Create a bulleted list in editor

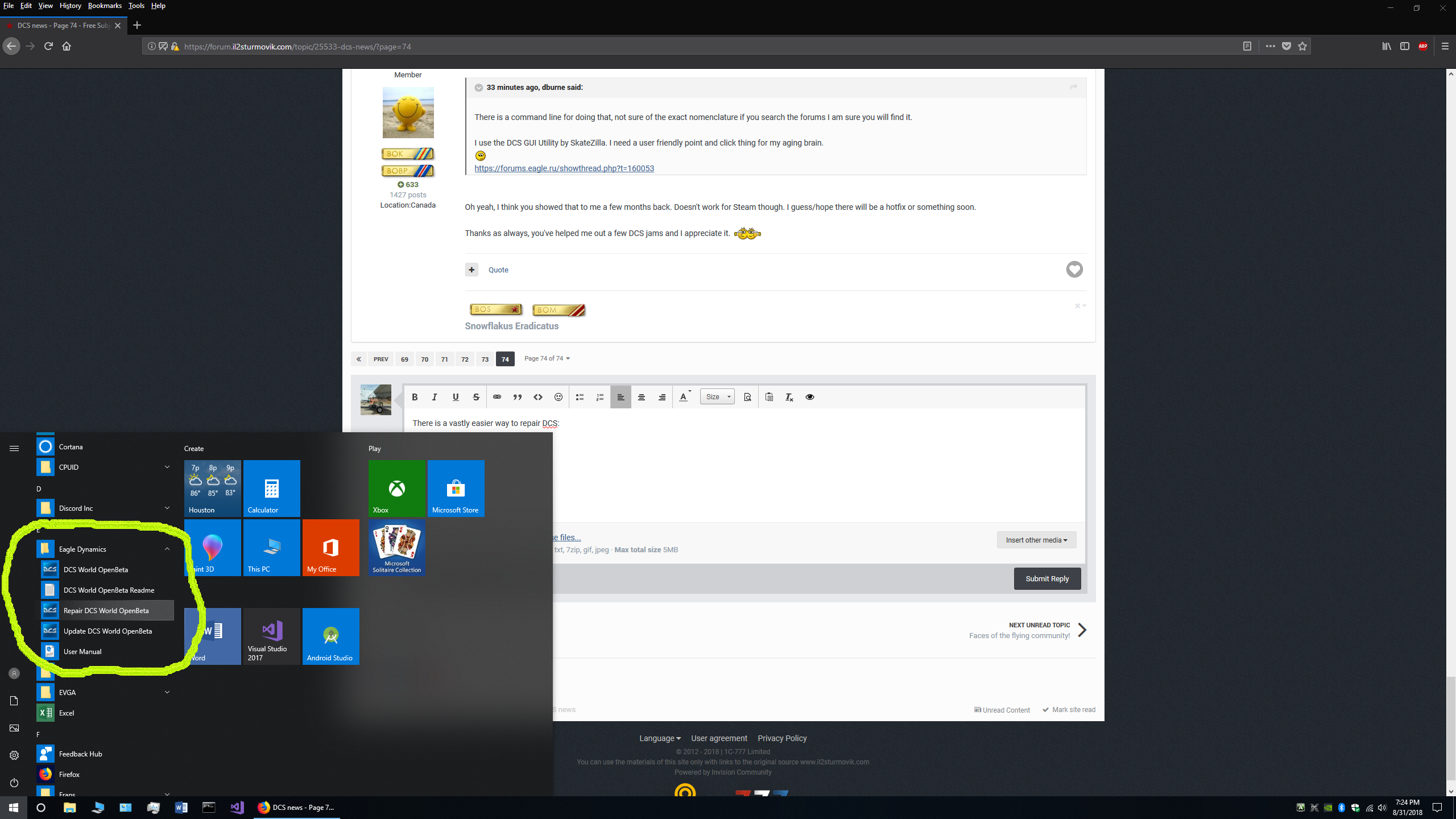(x=580, y=397)
